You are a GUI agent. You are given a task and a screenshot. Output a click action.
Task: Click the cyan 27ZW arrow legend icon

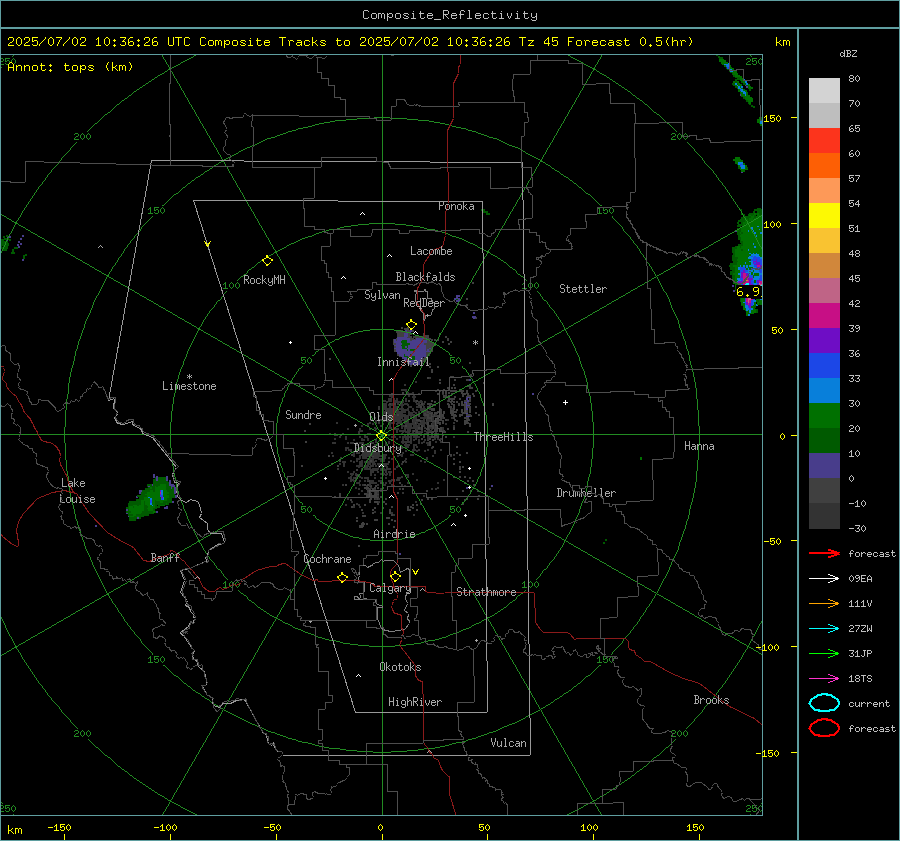(x=824, y=629)
